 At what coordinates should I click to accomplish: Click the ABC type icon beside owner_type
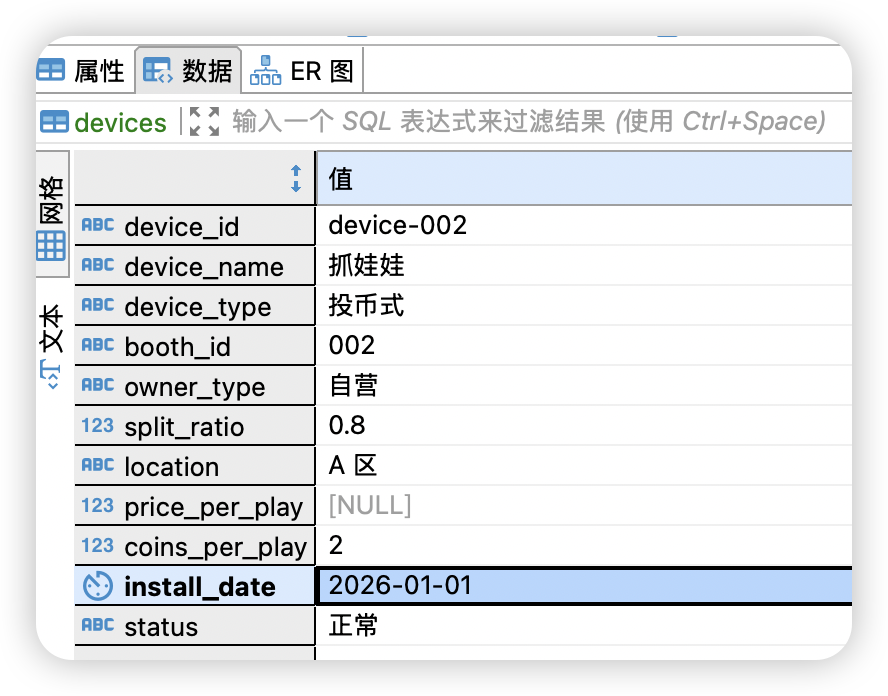click(x=99, y=385)
